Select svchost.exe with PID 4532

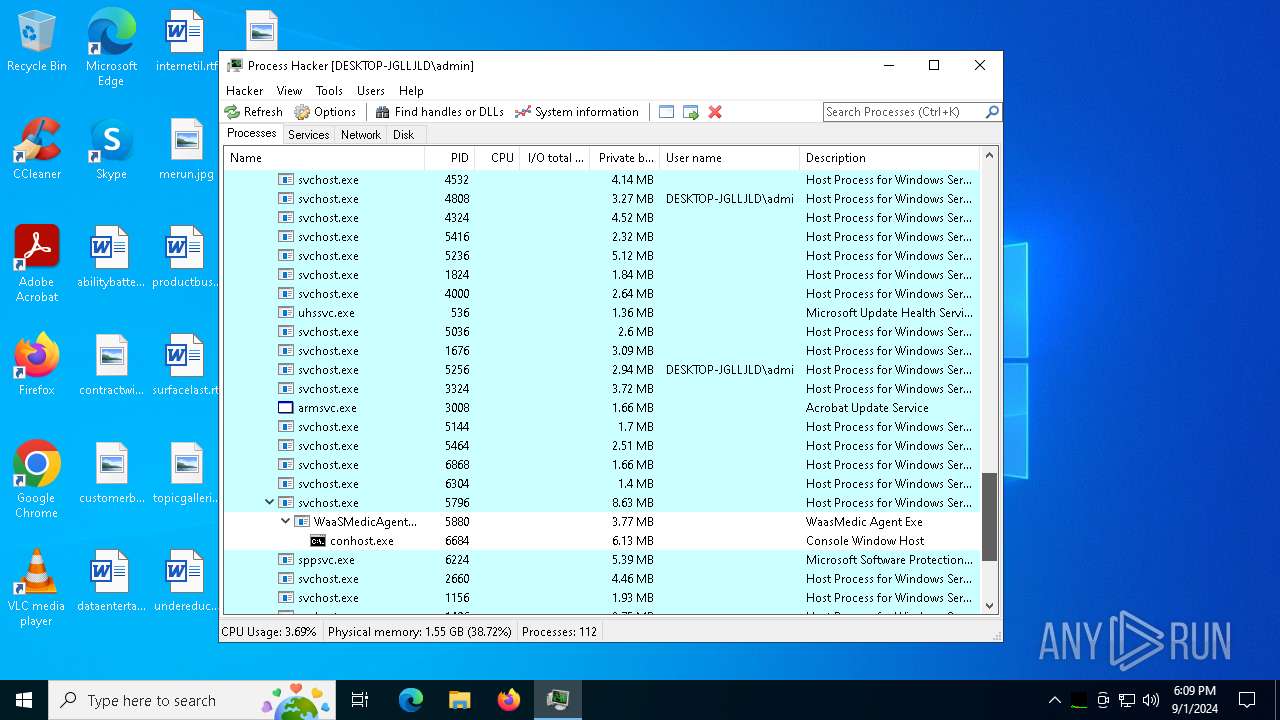coord(601,180)
